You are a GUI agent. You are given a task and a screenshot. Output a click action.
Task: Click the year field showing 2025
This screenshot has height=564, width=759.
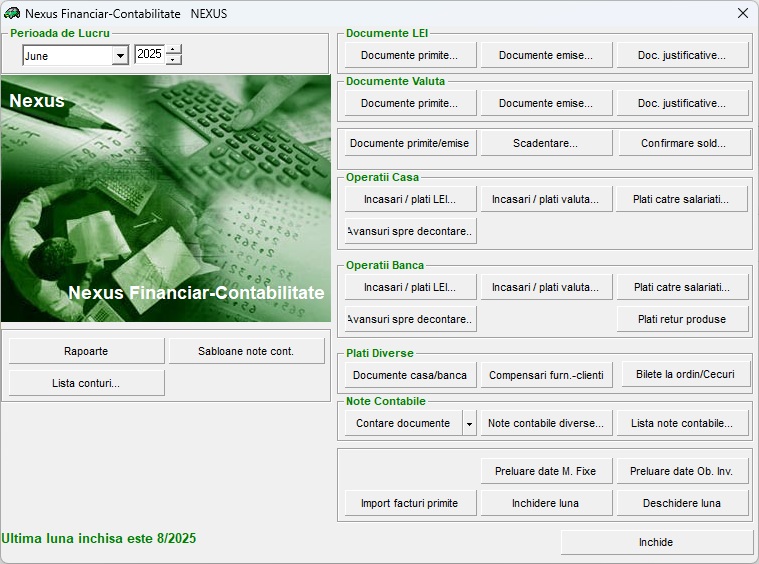150,54
